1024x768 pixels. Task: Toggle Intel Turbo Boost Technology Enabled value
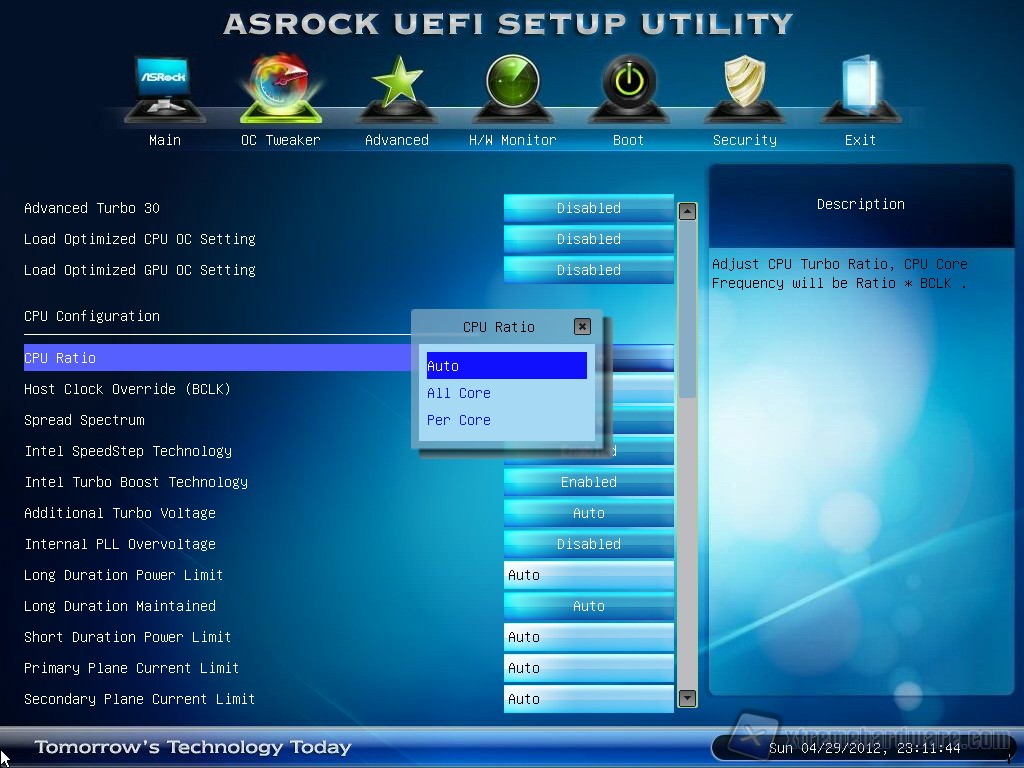(588, 482)
